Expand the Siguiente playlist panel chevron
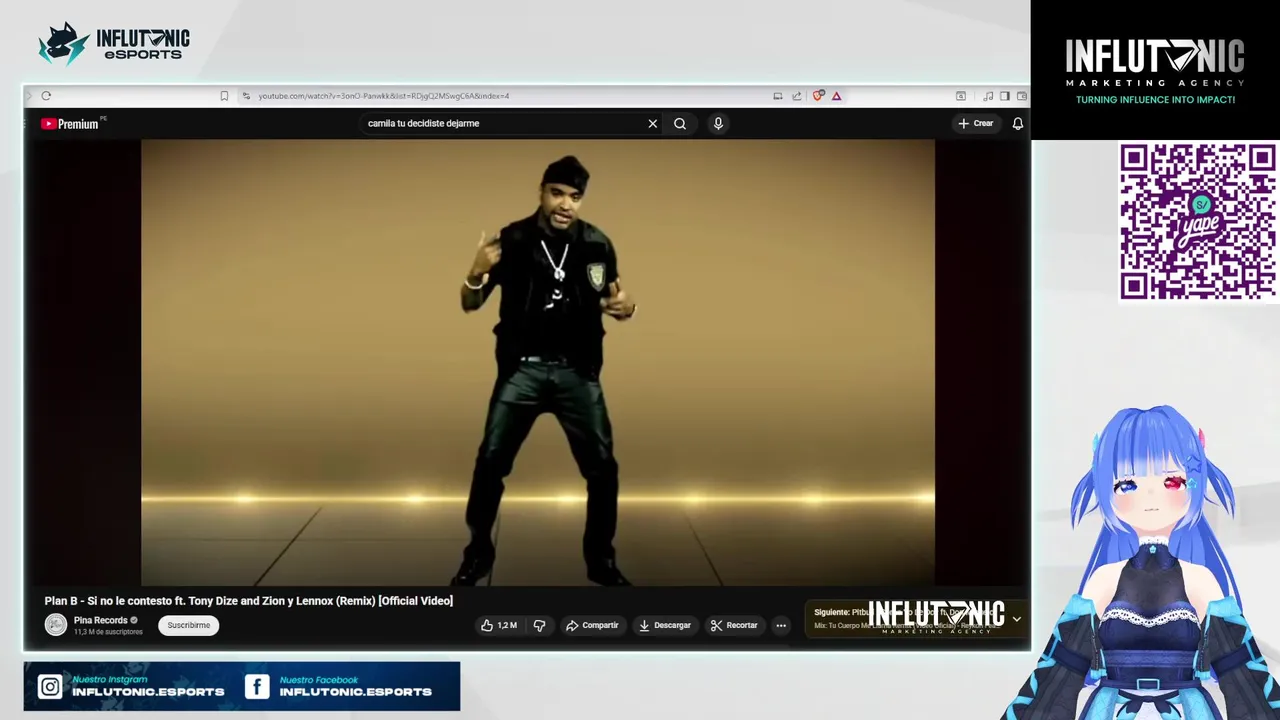Image resolution: width=1280 pixels, height=720 pixels. (x=1016, y=619)
